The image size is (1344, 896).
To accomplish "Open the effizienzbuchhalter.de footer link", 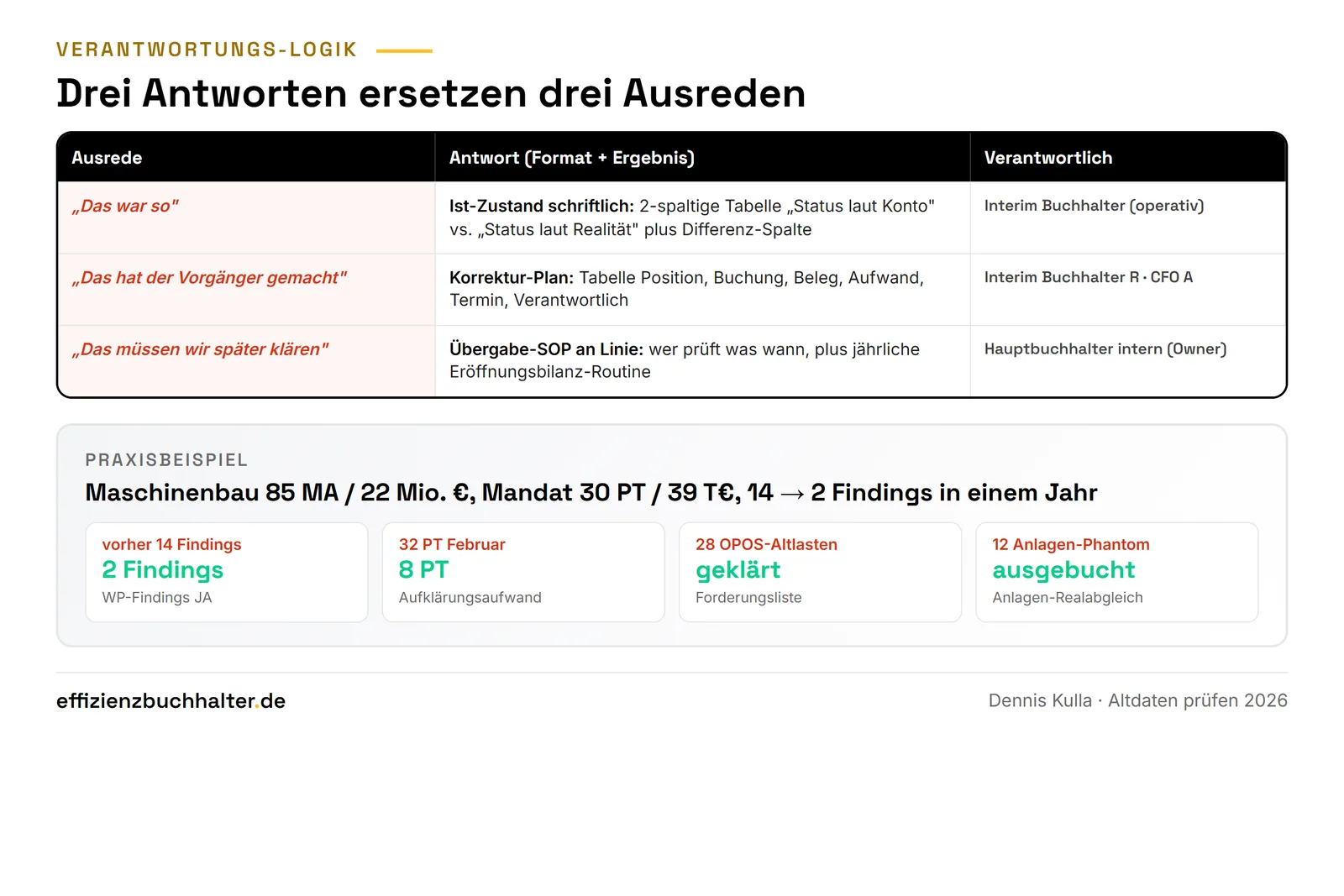I will pyautogui.click(x=171, y=701).
